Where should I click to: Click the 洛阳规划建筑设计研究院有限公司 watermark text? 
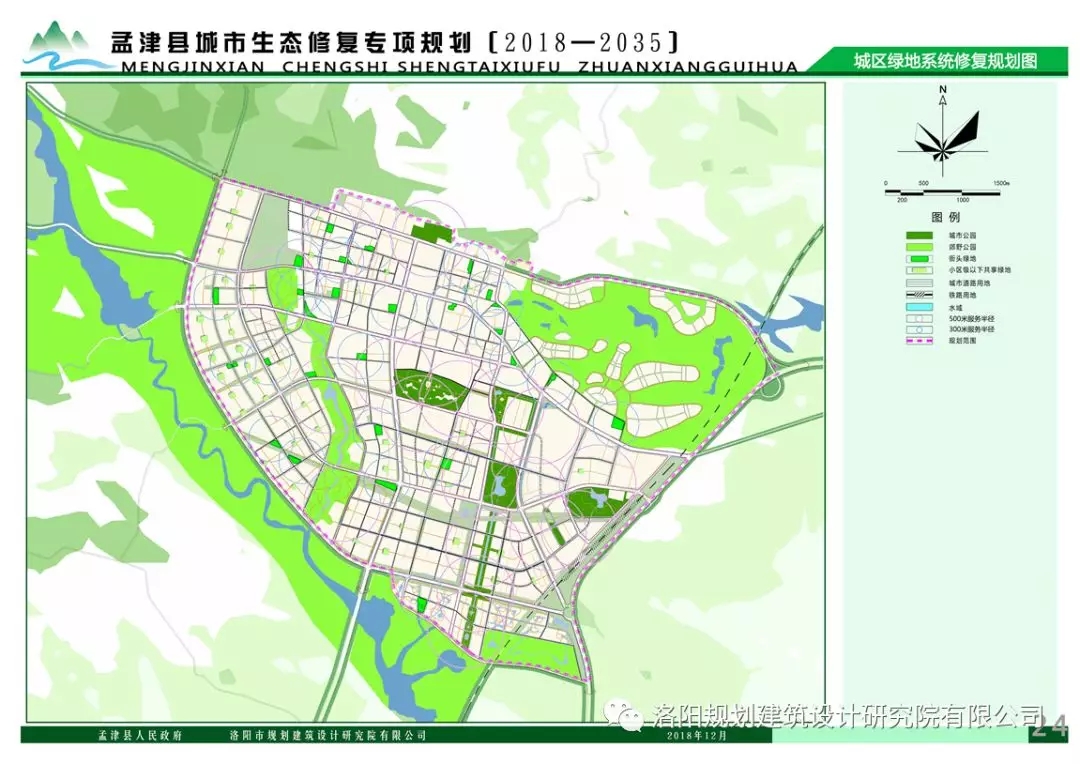pos(846,716)
